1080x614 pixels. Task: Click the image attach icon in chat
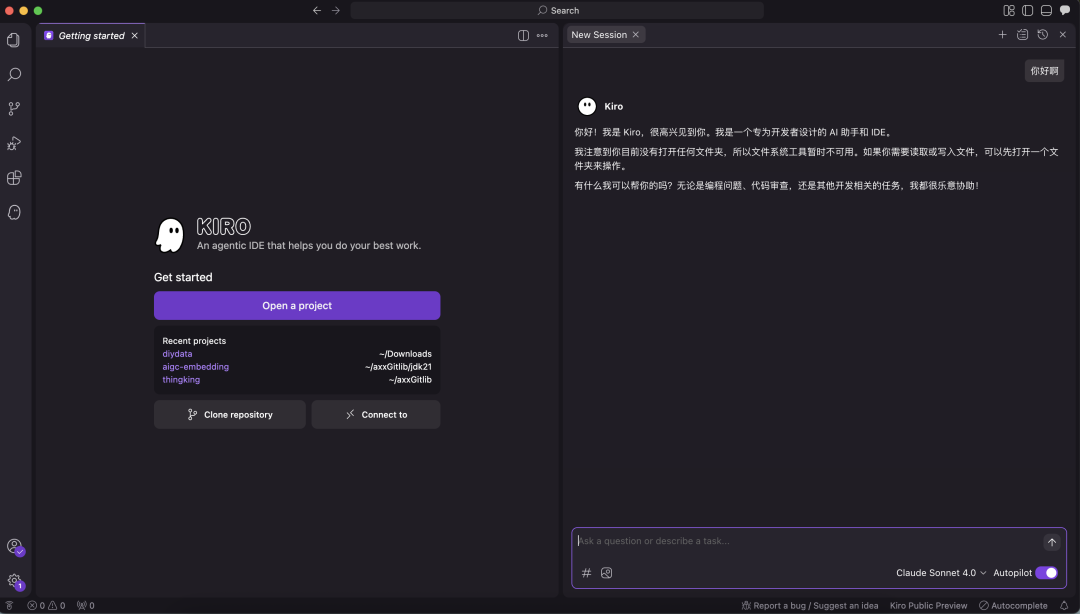[606, 573]
